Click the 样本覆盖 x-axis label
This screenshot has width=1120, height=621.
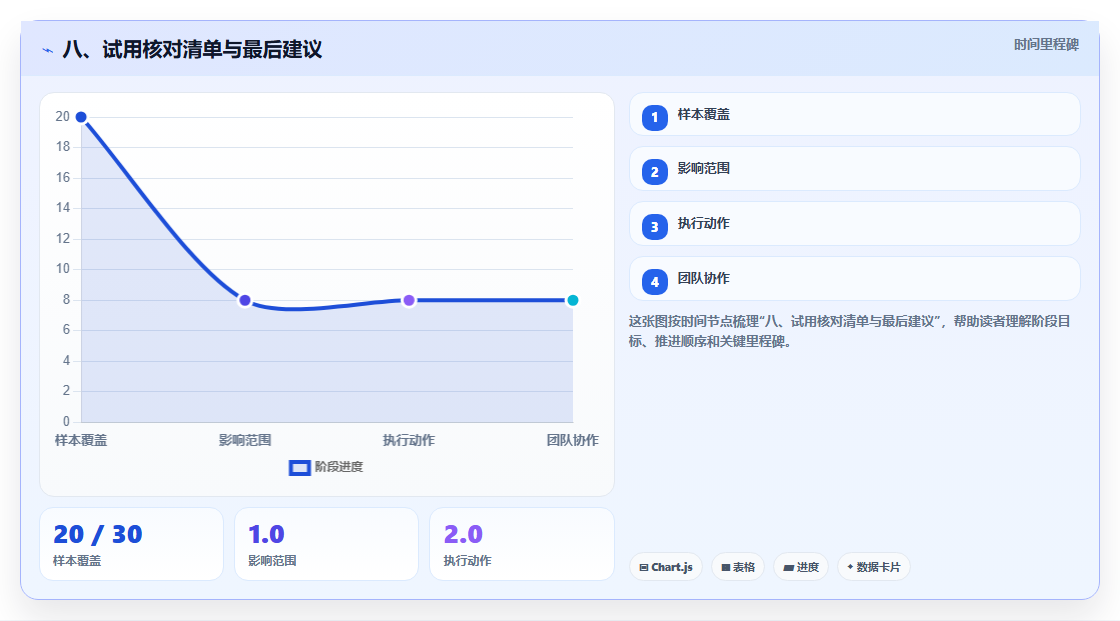(x=81, y=440)
